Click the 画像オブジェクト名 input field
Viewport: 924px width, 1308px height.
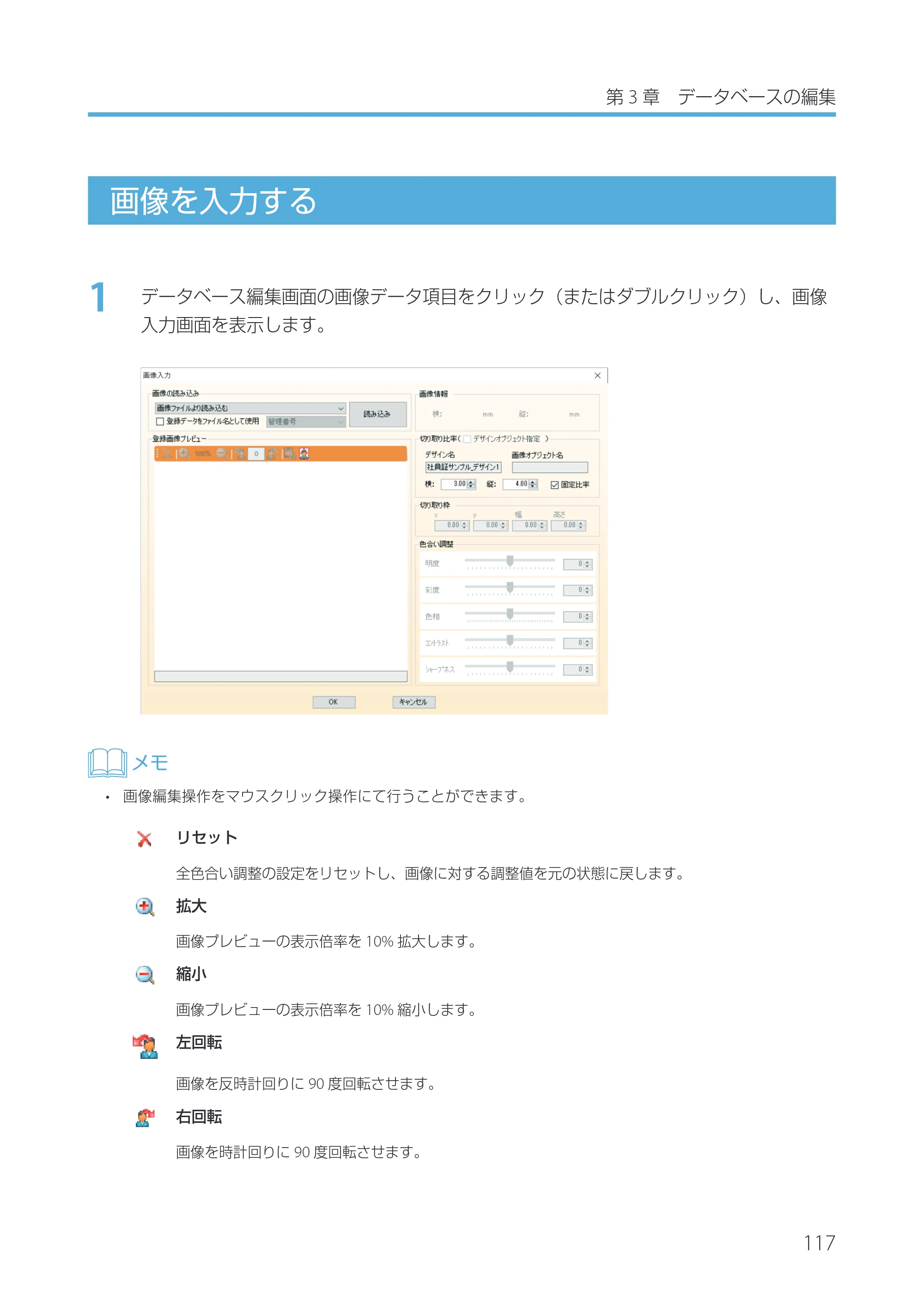[x=549, y=467]
